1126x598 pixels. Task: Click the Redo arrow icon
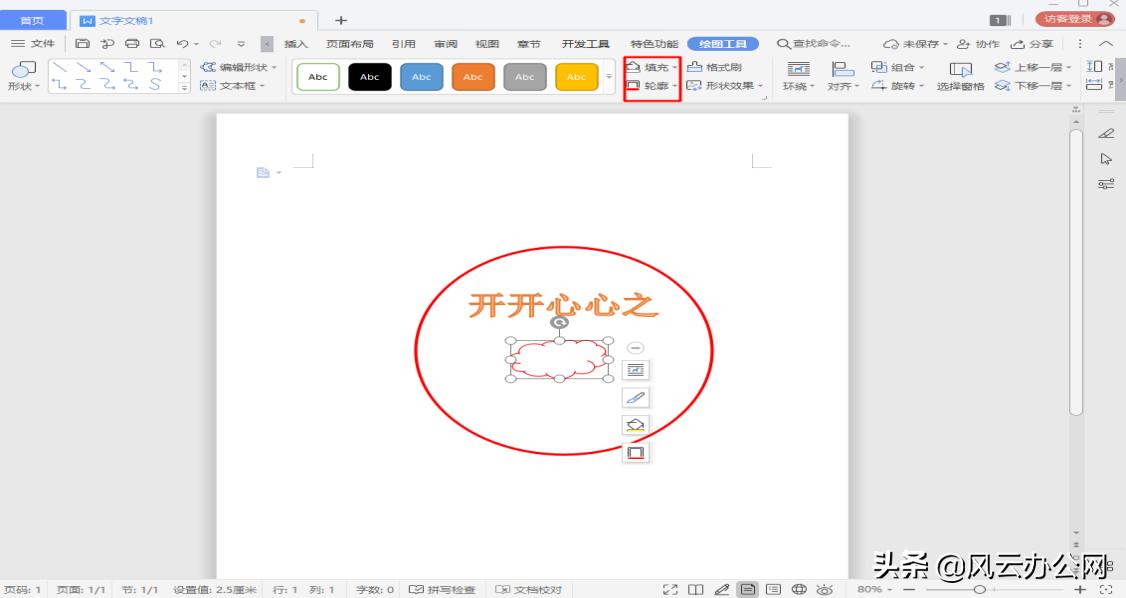(x=215, y=44)
